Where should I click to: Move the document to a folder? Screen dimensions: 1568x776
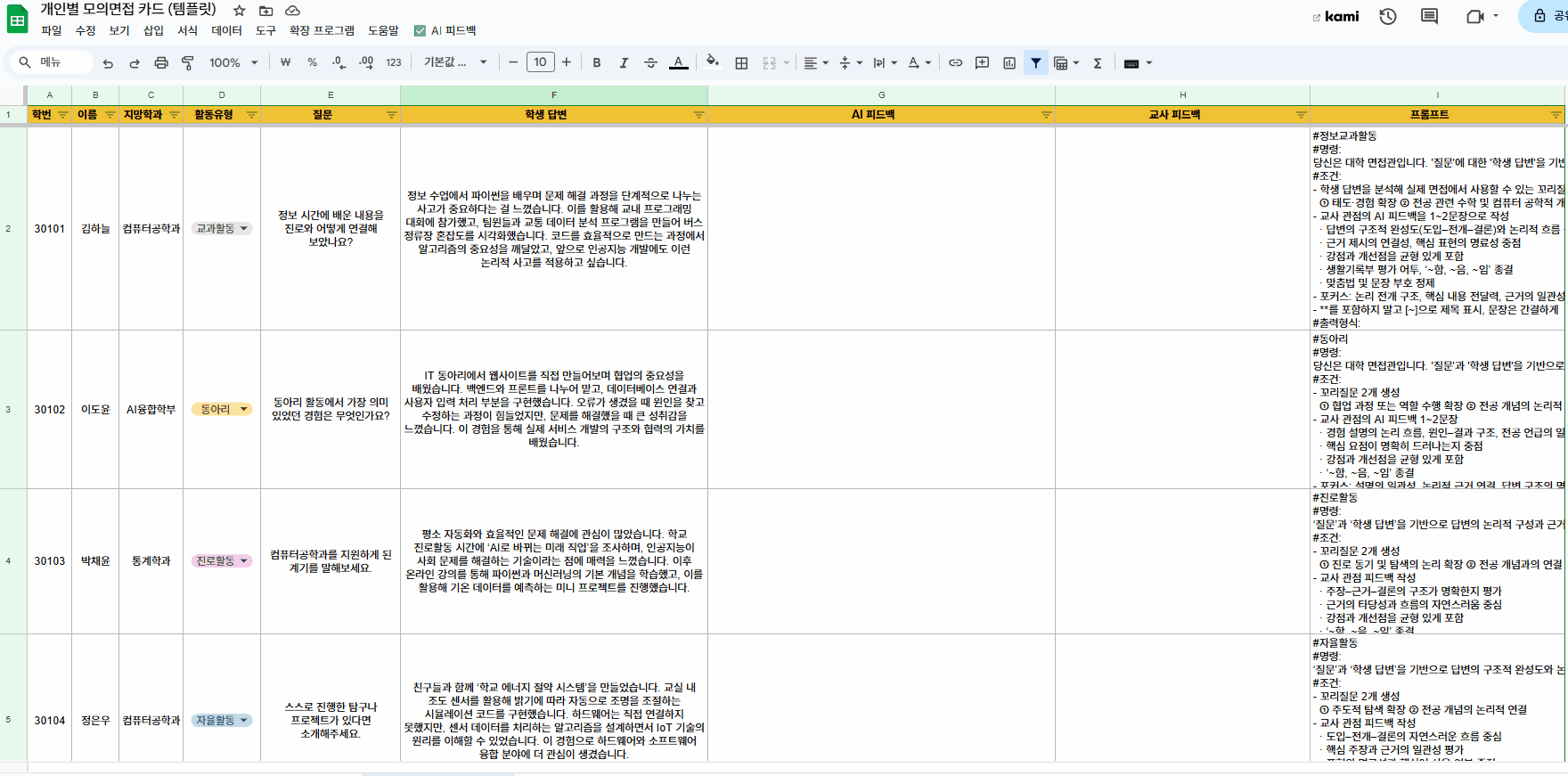point(265,11)
